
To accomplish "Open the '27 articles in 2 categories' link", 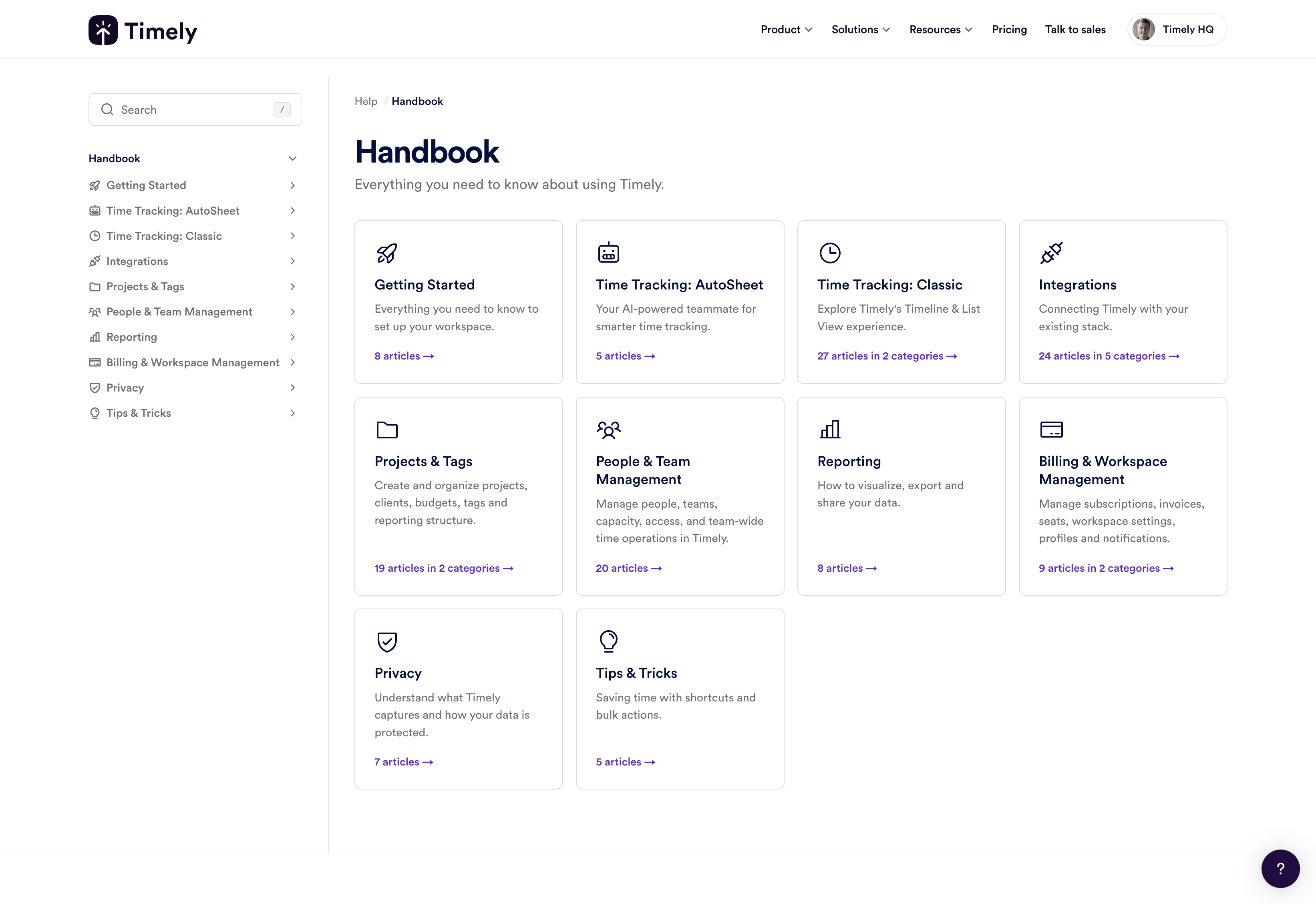I will tap(887, 356).
